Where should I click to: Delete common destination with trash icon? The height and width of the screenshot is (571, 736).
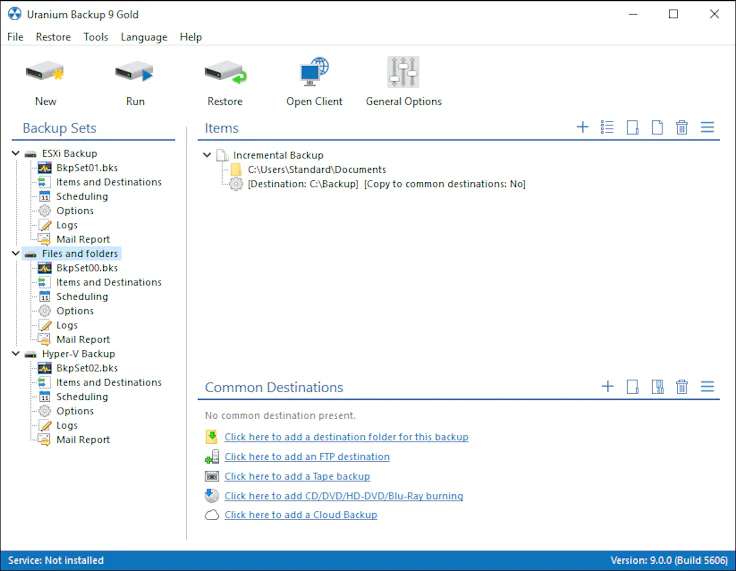pos(682,386)
